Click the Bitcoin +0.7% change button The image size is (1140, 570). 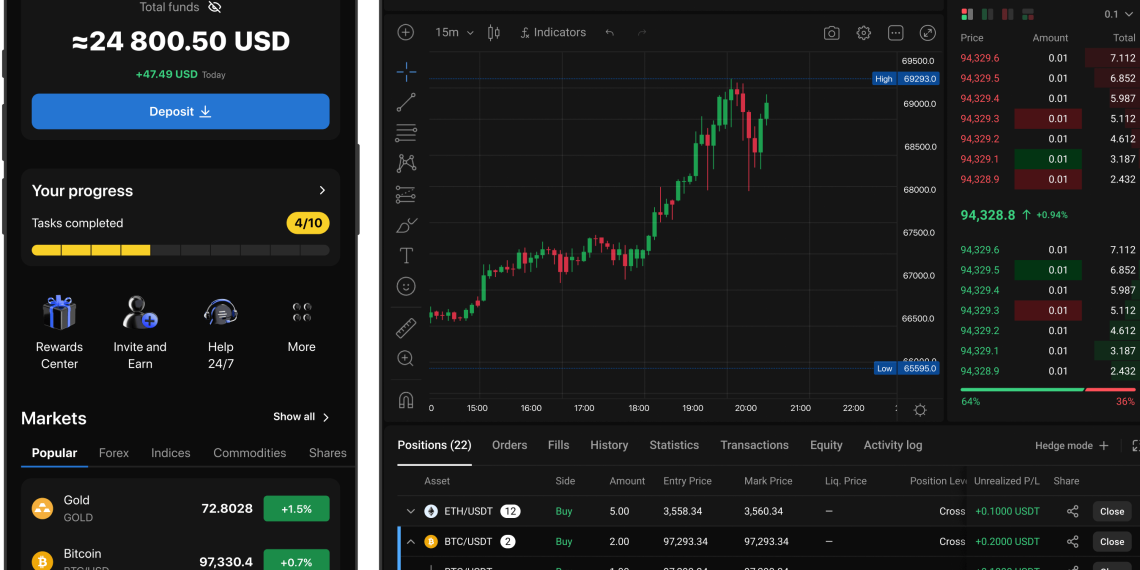click(296, 560)
